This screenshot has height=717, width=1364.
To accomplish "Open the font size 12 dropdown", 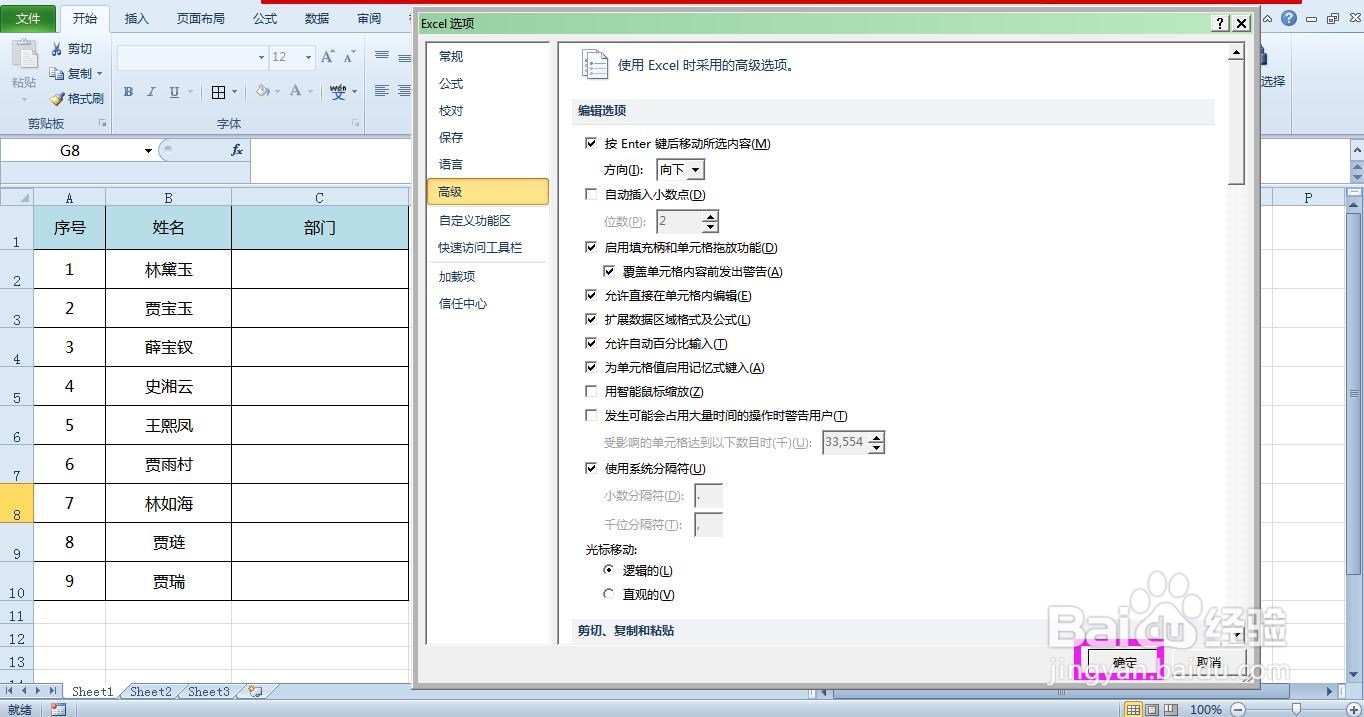I will point(307,58).
